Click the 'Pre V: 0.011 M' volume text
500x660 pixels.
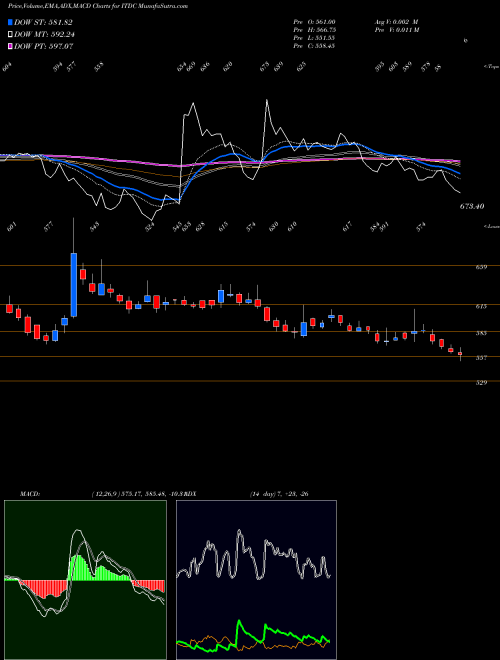[x=396, y=30]
